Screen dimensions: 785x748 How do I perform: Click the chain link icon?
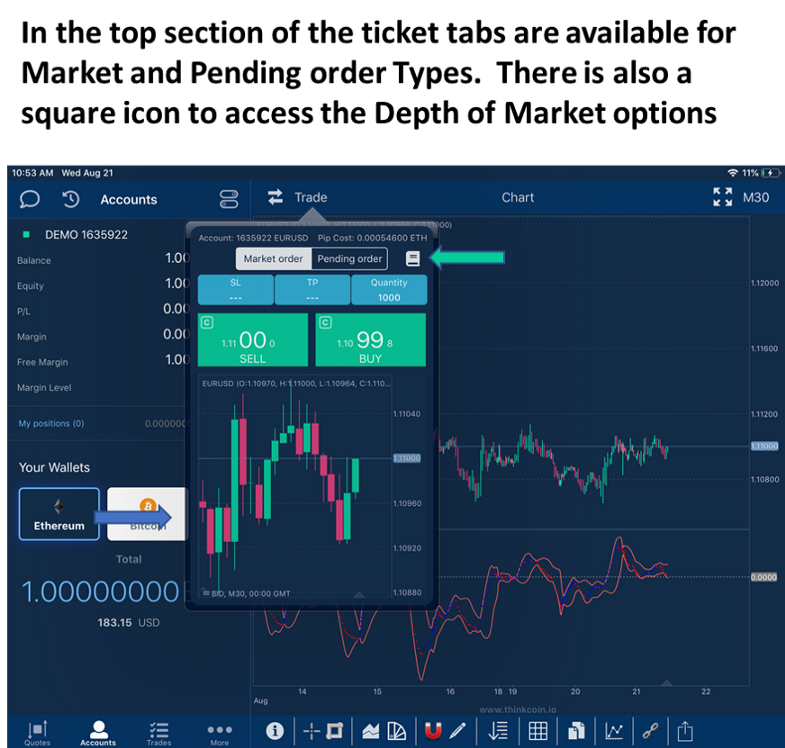(x=650, y=731)
